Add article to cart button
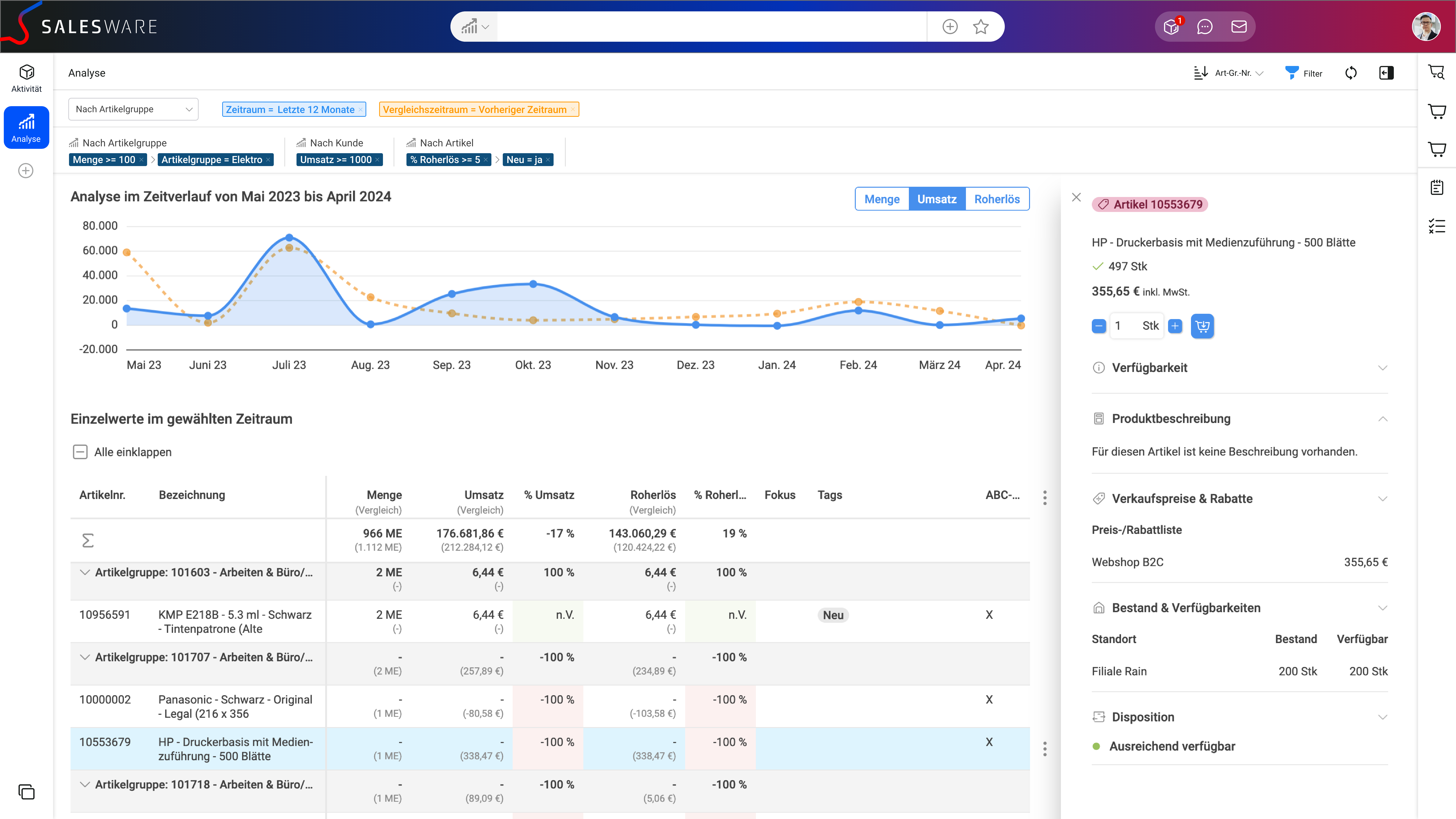The height and width of the screenshot is (819, 1456). coord(1202,326)
